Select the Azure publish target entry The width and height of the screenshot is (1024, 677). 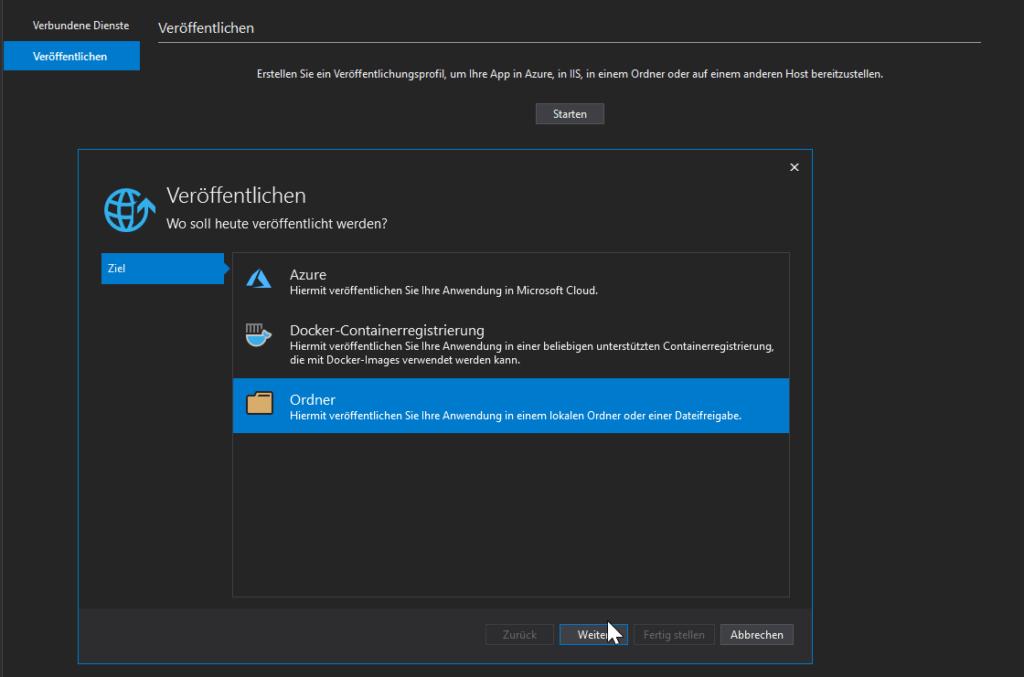pos(450,280)
